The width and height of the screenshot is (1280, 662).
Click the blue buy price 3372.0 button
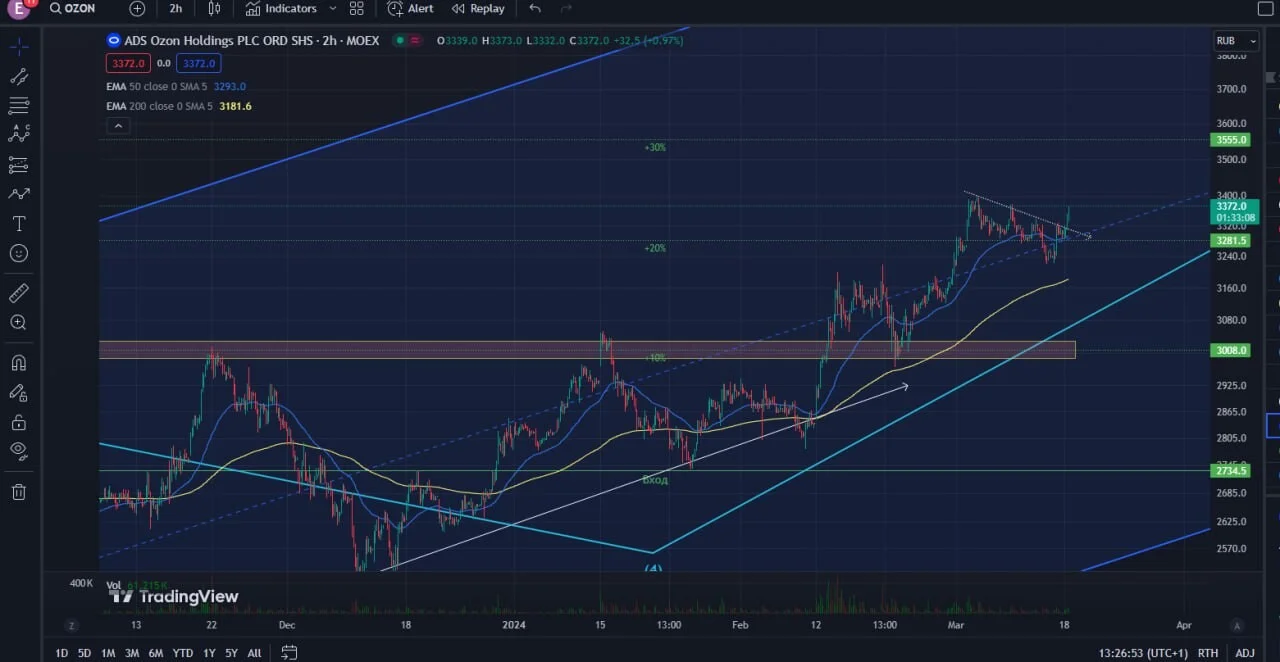[199, 63]
